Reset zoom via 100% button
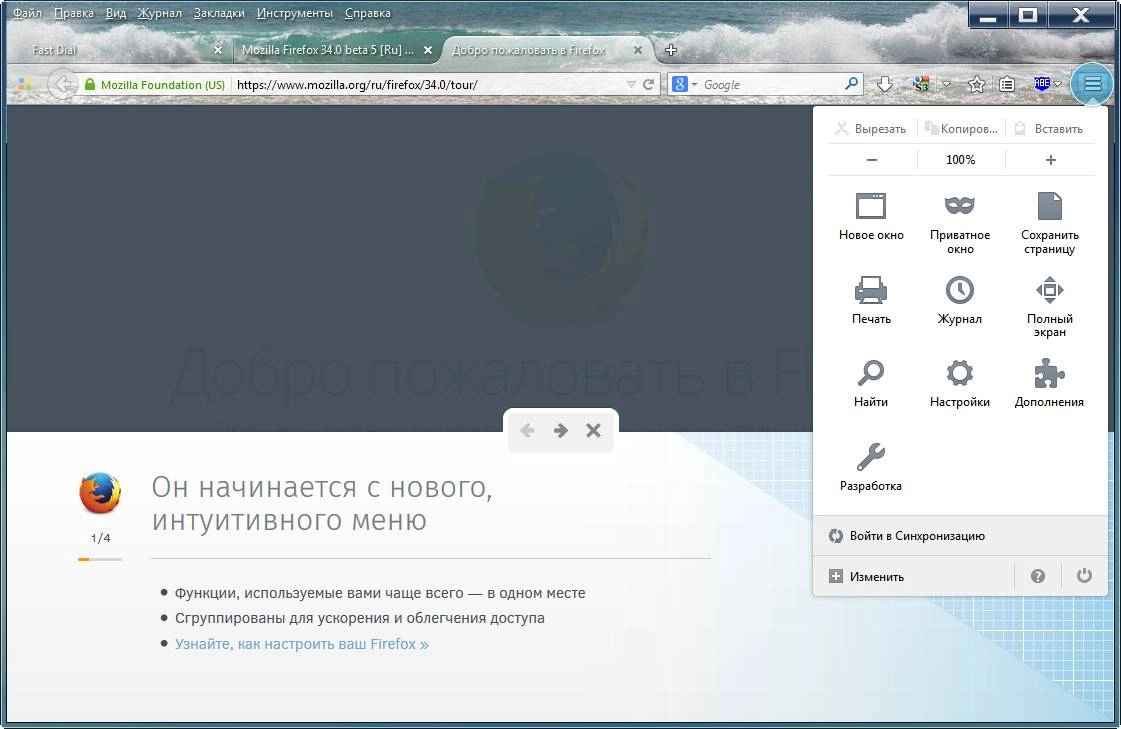1121x729 pixels. (960, 160)
